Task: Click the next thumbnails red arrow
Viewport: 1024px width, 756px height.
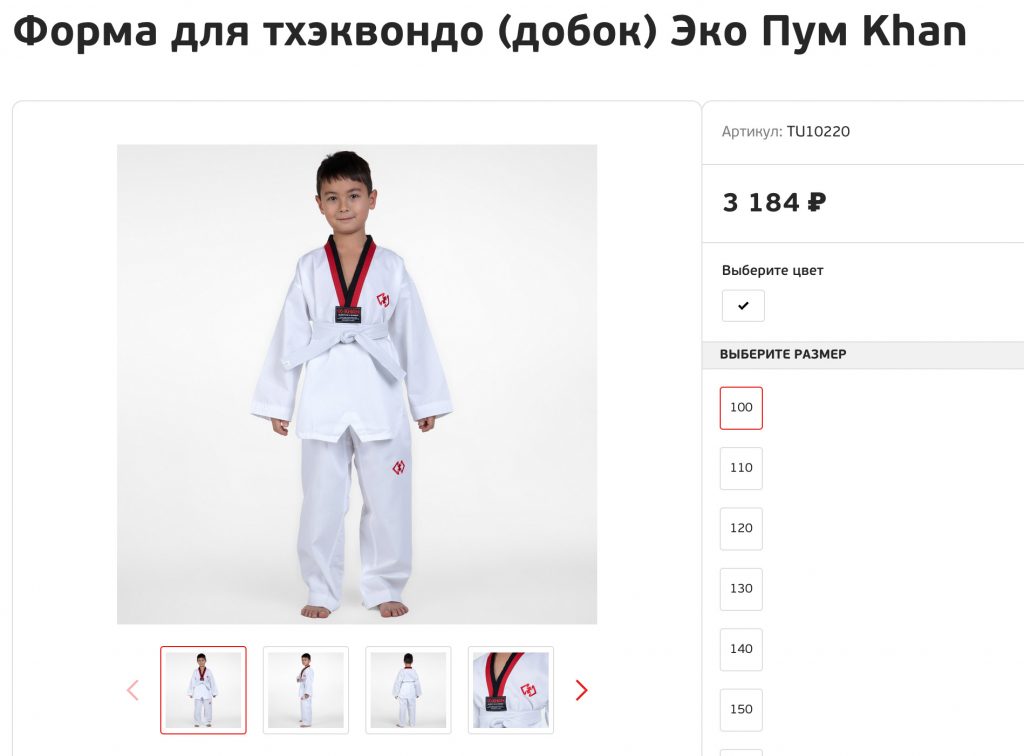Action: click(581, 690)
